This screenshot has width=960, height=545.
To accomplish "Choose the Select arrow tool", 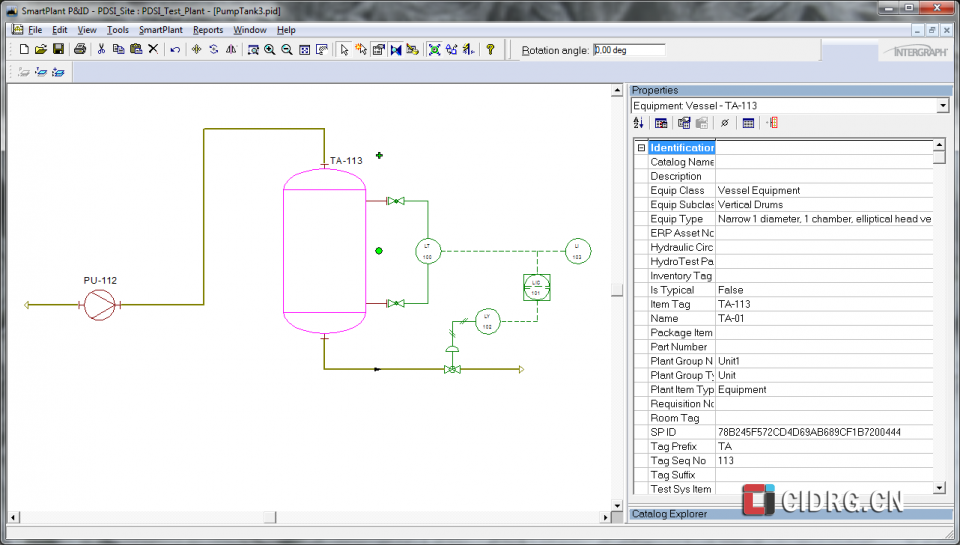I will [344, 50].
